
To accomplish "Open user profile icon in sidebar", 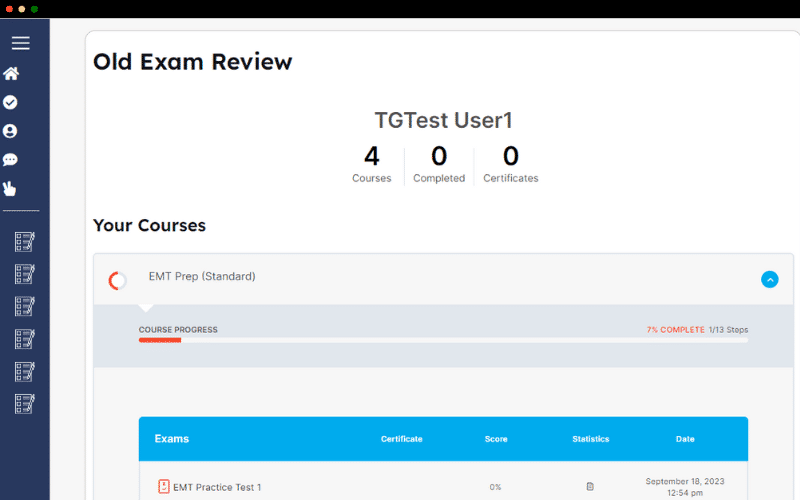I will click(x=10, y=131).
